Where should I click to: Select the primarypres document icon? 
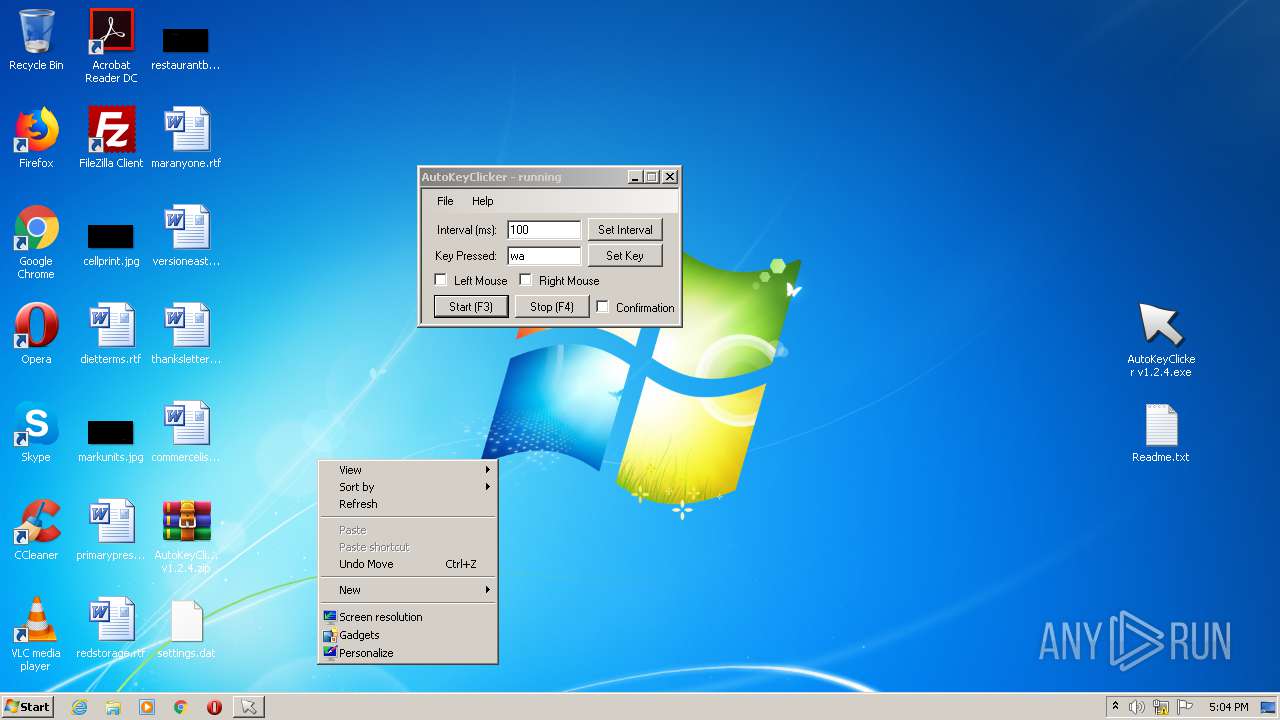click(111, 530)
